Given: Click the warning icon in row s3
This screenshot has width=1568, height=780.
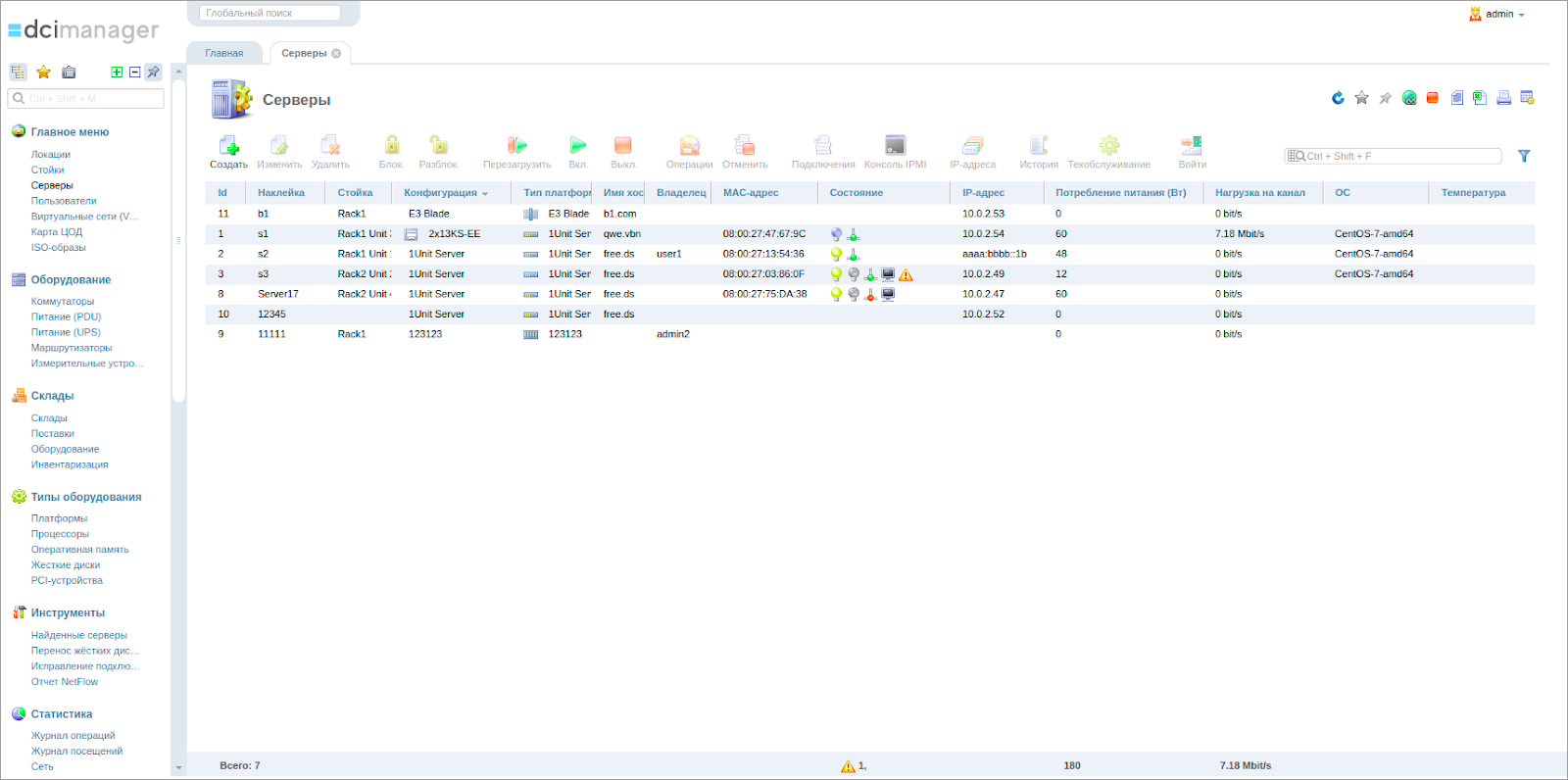Looking at the screenshot, I should point(906,274).
